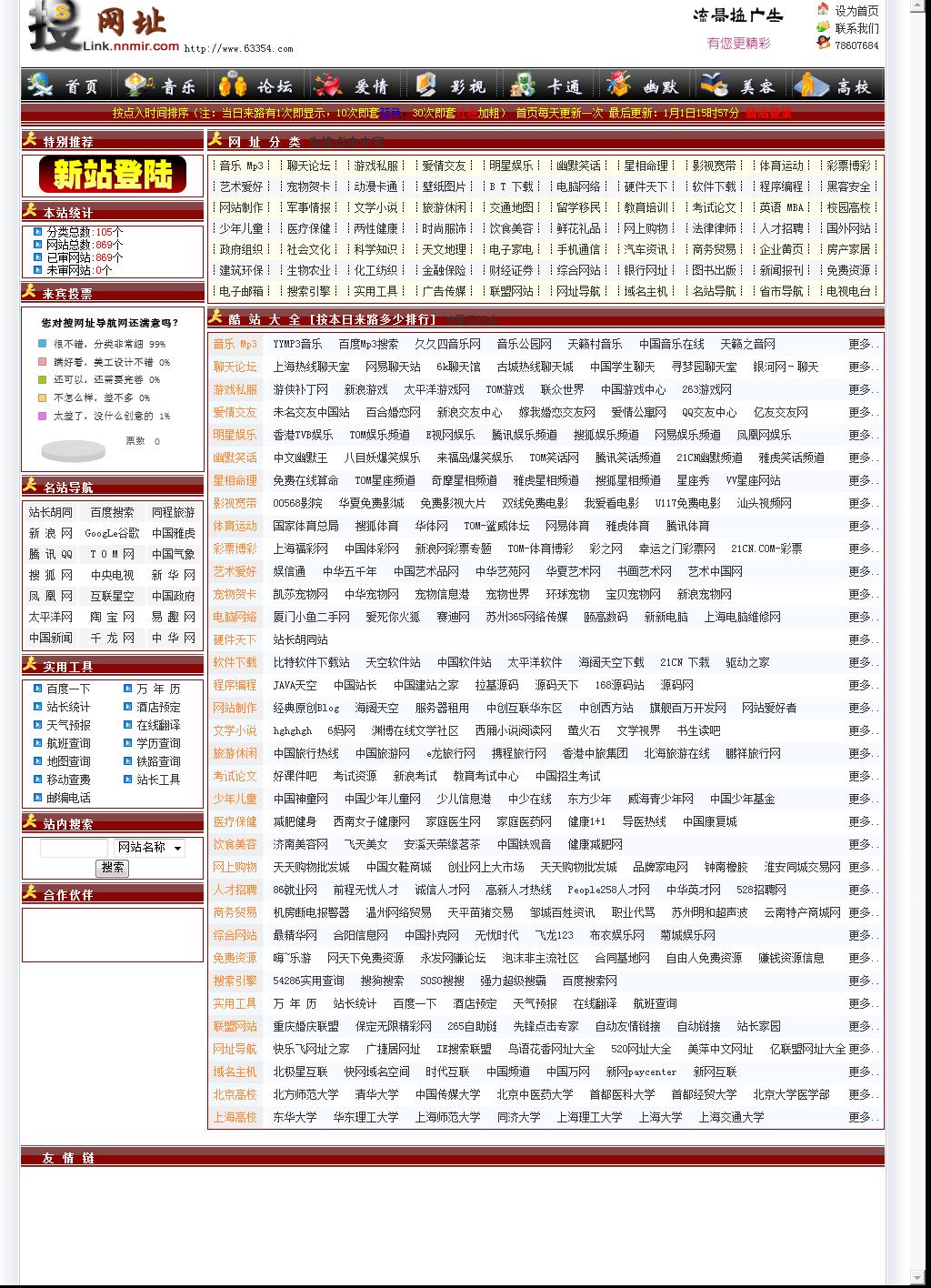This screenshot has width=931, height=1288.
Task: Open the 百度搜索 link in 名站导航
Action: point(112,512)
